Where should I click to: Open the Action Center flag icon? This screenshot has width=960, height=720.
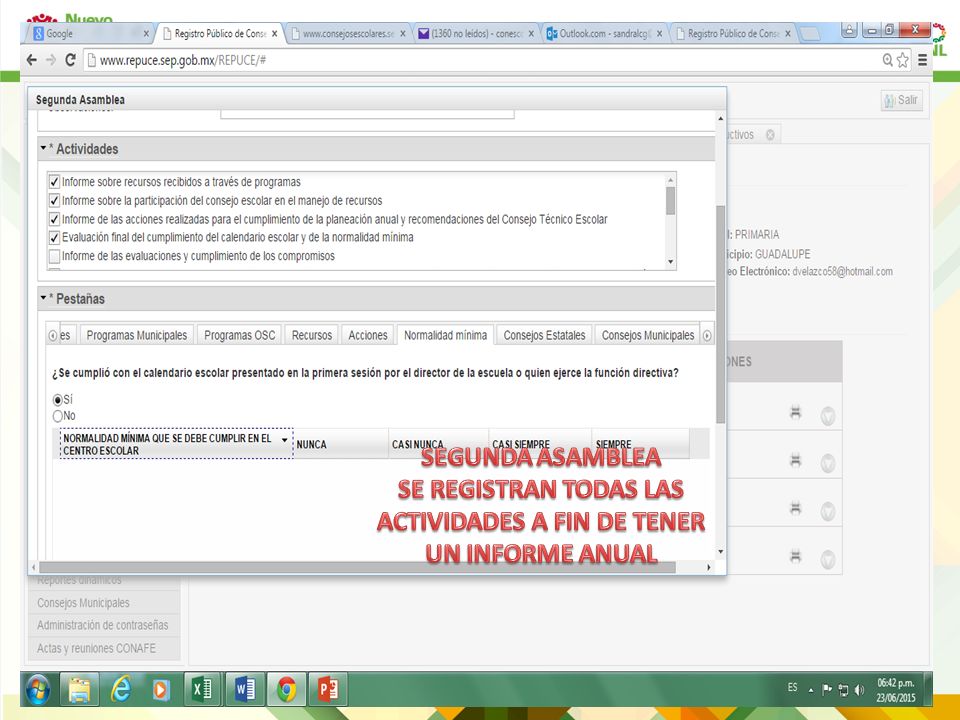click(x=827, y=690)
